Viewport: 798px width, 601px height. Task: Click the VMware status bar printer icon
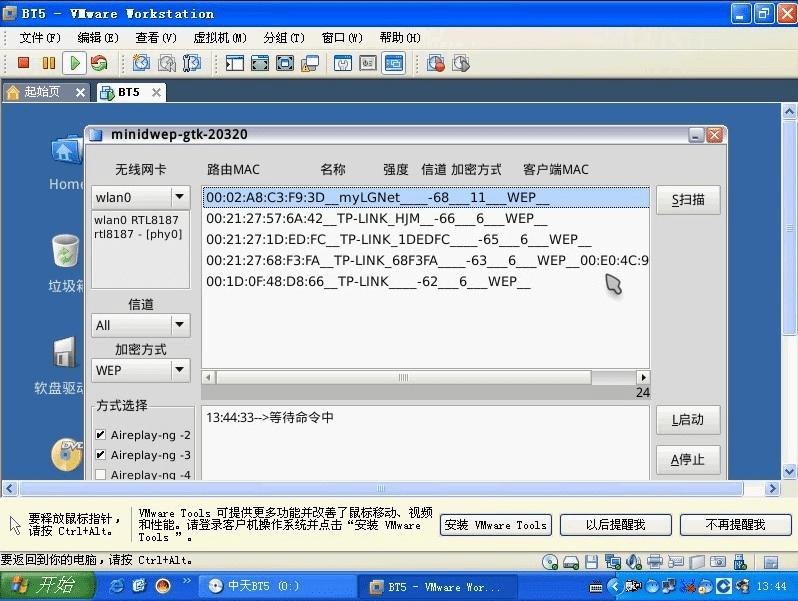coord(655,562)
